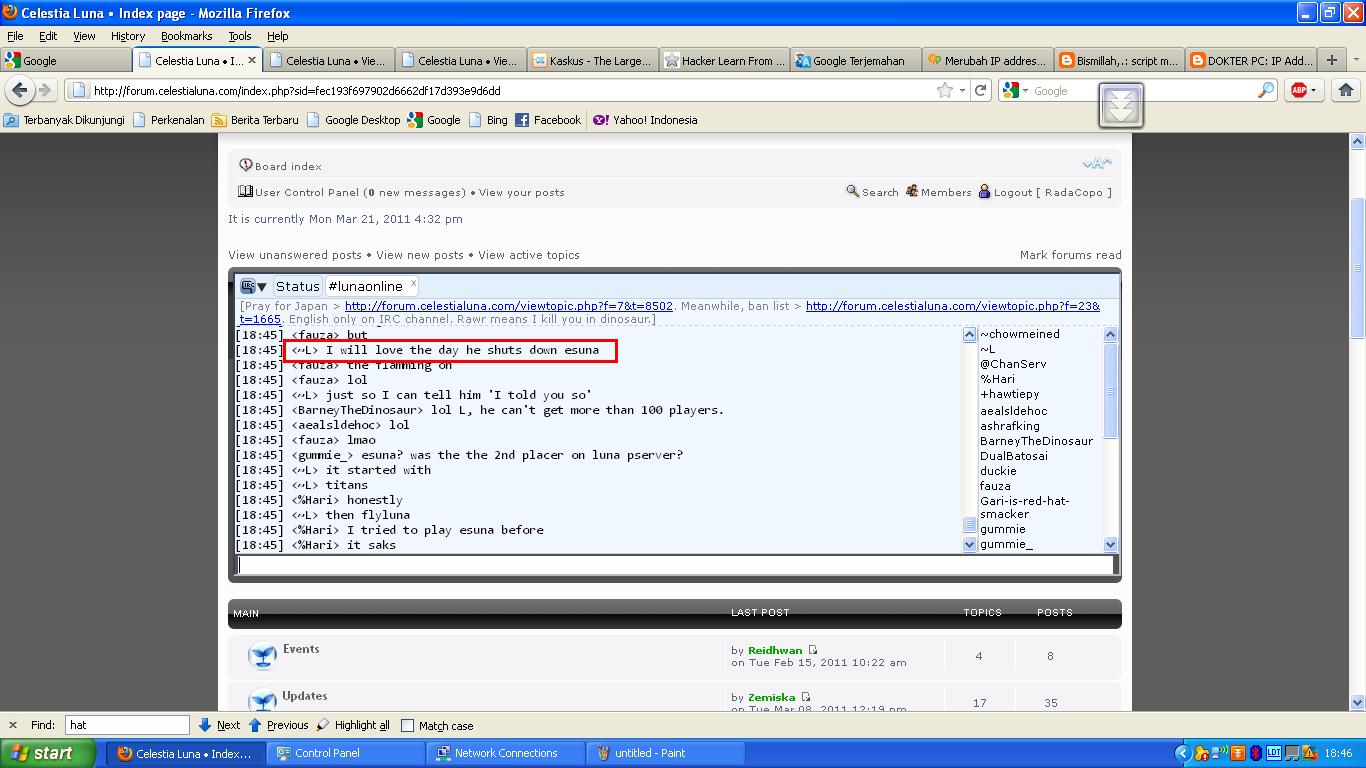Click the floating download arrow overlay button
1366x768 pixels.
1121,105
